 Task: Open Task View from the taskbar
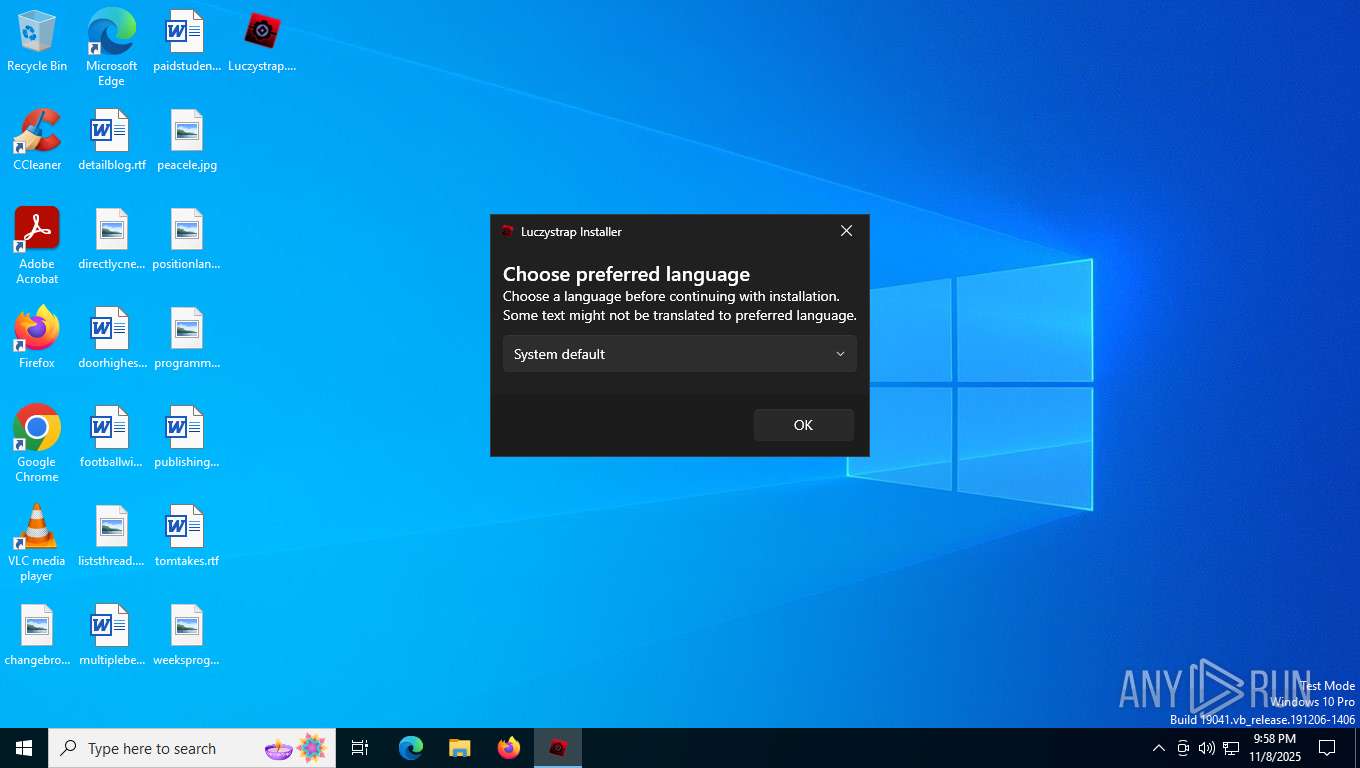[360, 748]
